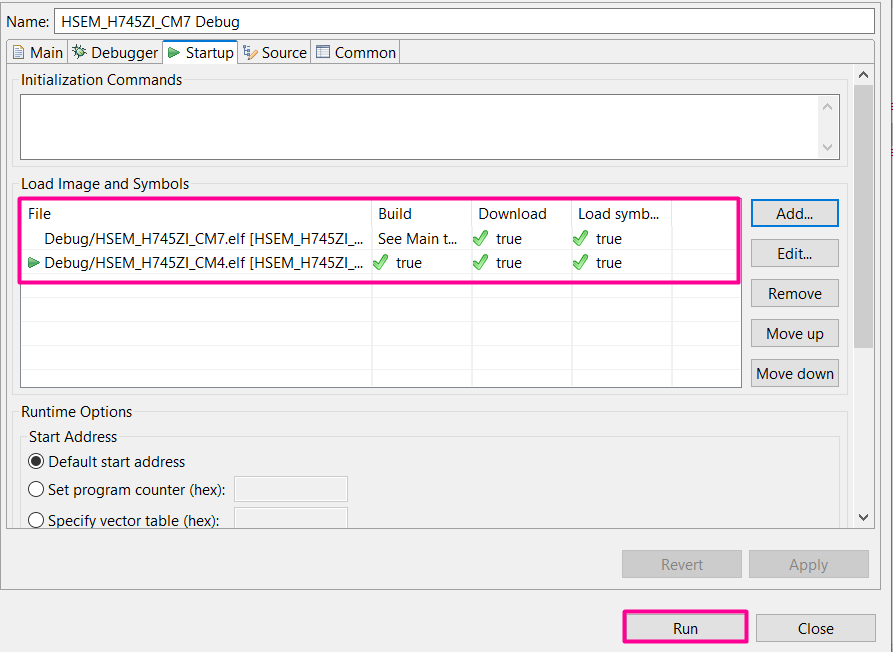Switch to the Debugger tab

click(115, 52)
